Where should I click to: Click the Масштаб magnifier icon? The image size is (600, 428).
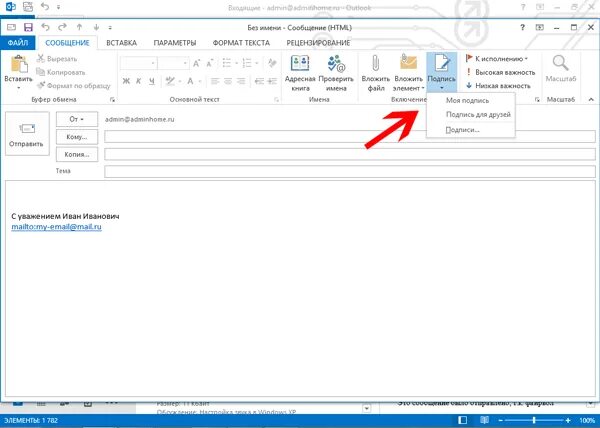[561, 63]
